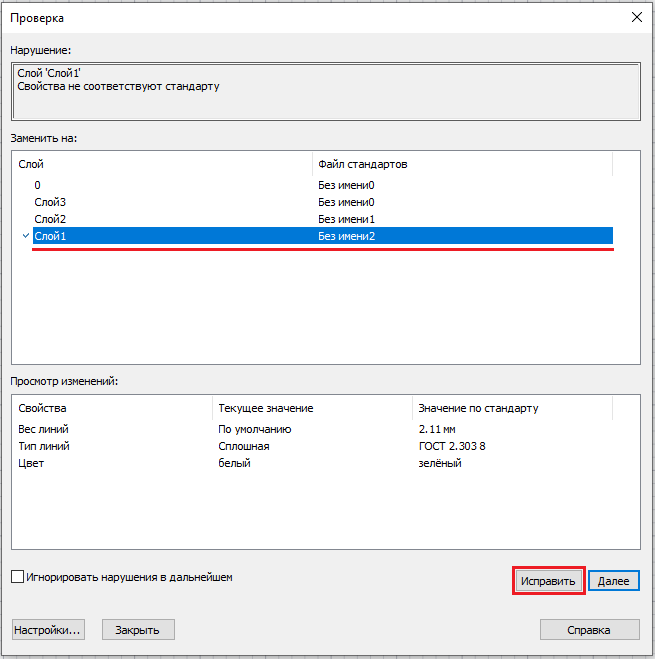
Task: Click the Закрыть button
Action: click(138, 629)
